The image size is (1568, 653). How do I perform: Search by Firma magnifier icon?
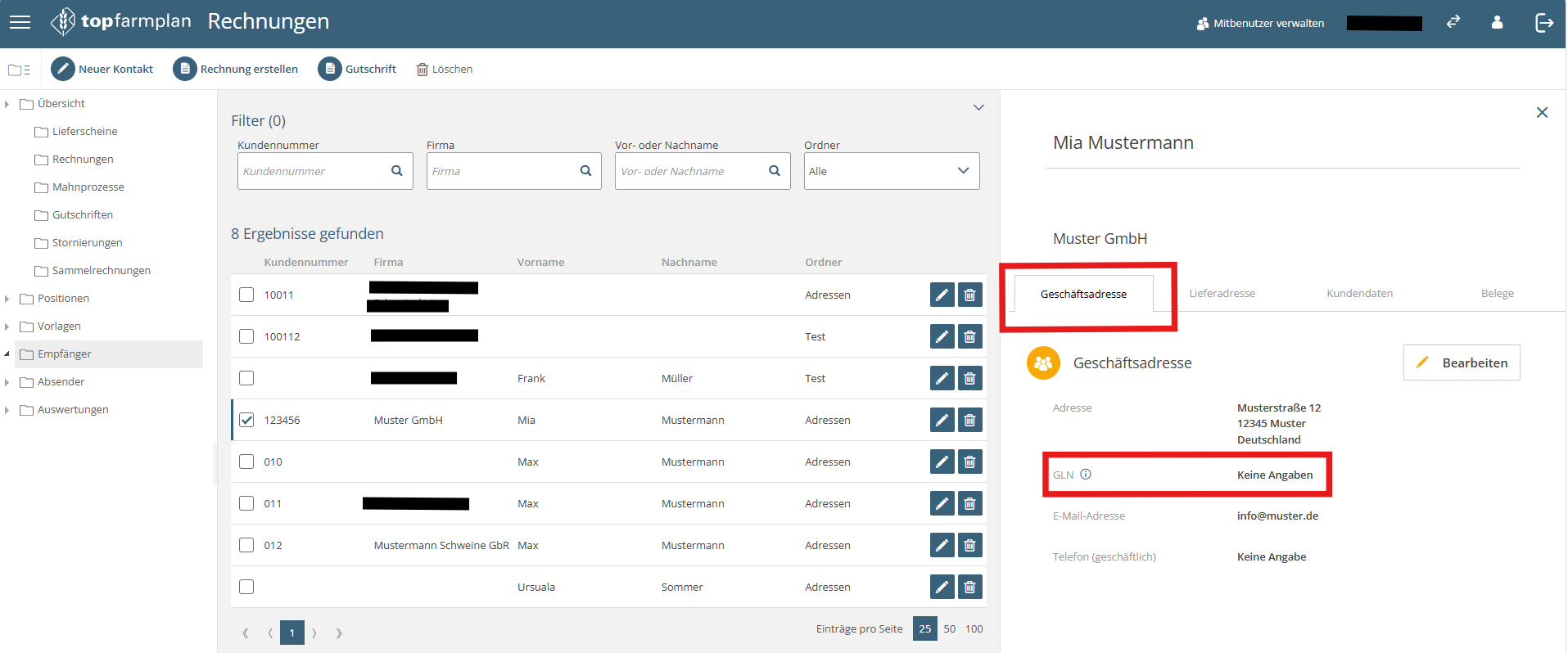(x=585, y=171)
